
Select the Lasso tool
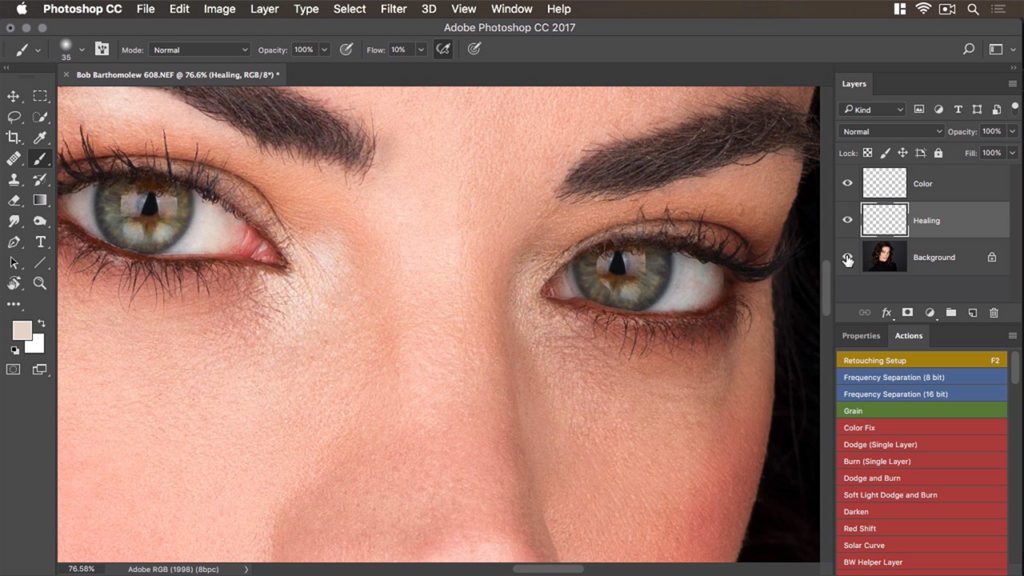(x=13, y=117)
